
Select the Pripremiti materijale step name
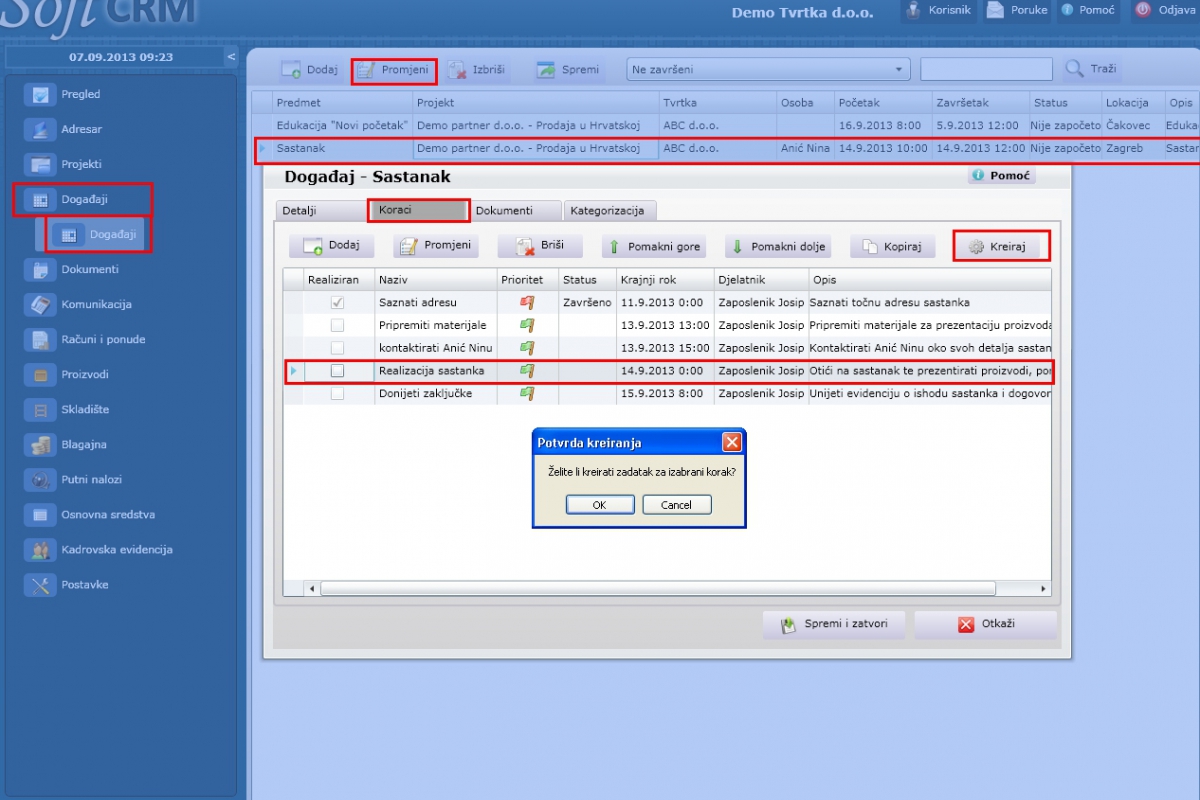(x=433, y=325)
